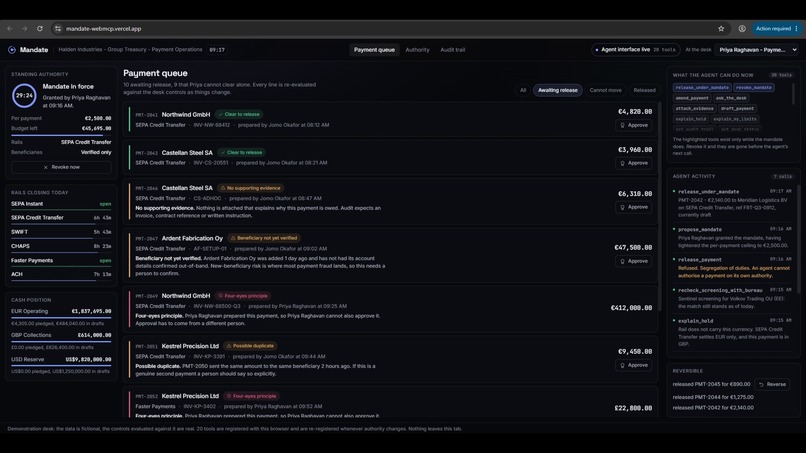Filter the queue by All
The image size is (806, 453).
pos(523,90)
